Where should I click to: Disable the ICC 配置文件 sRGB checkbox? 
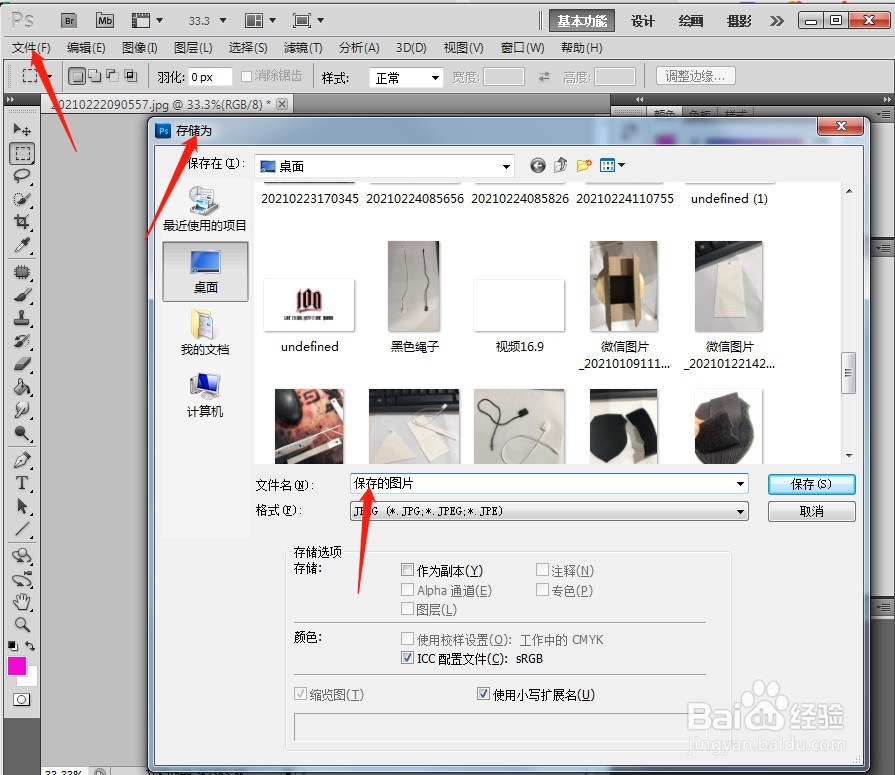pyautogui.click(x=405, y=658)
